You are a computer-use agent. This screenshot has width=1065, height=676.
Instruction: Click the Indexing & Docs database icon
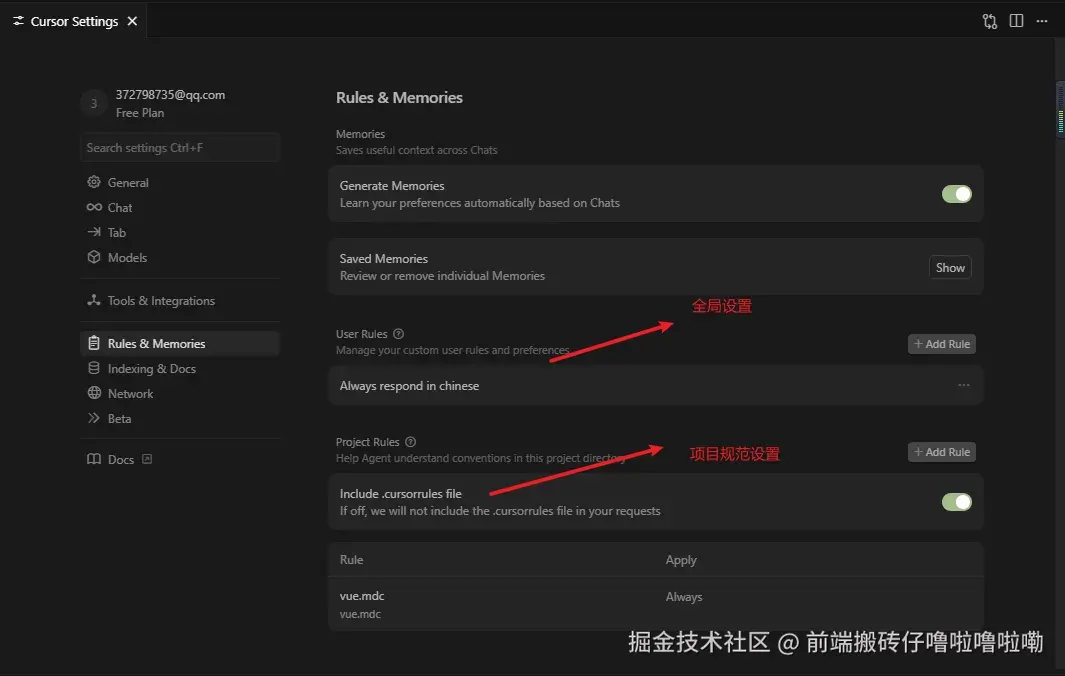[94, 368]
